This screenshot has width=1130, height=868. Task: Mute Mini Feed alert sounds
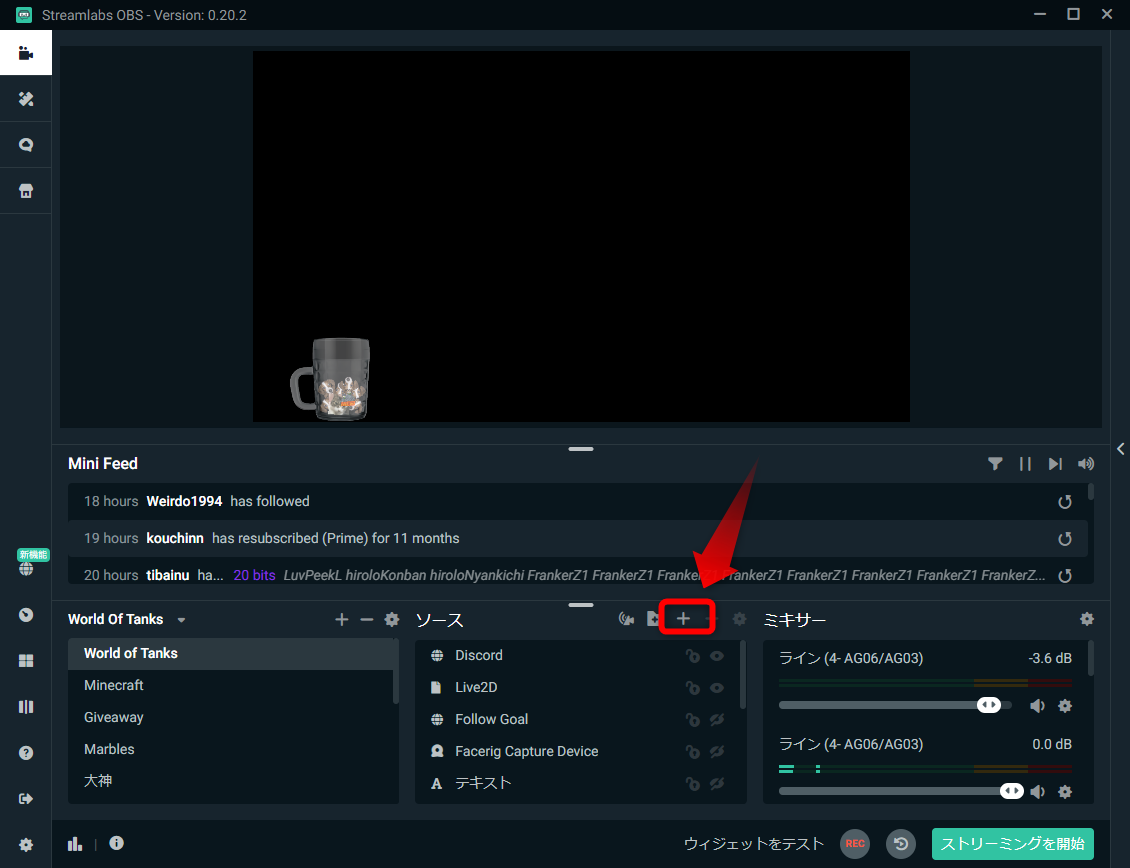tap(1085, 464)
